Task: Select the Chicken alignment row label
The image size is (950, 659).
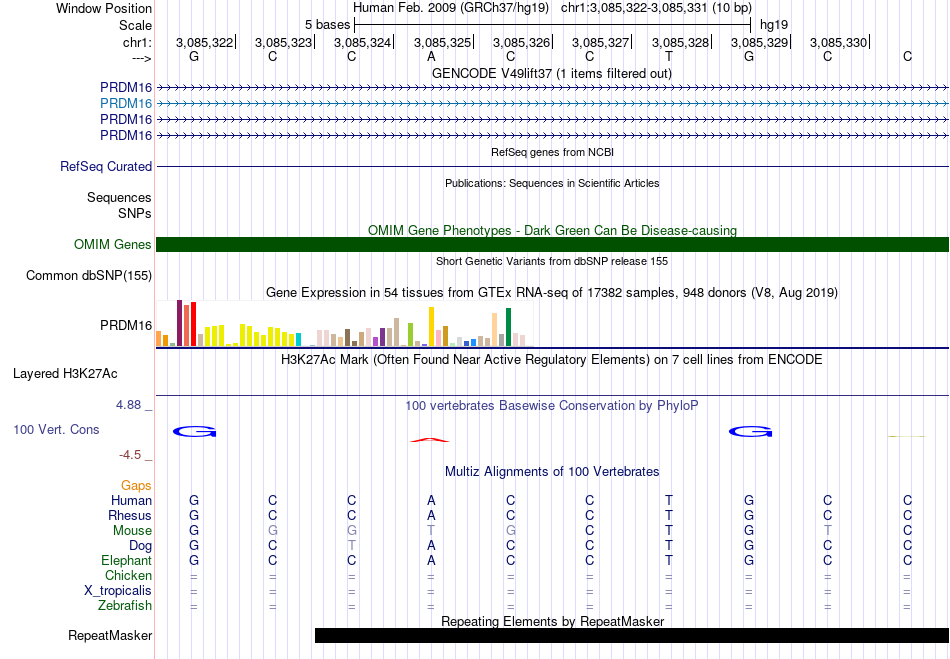Action: click(128, 575)
